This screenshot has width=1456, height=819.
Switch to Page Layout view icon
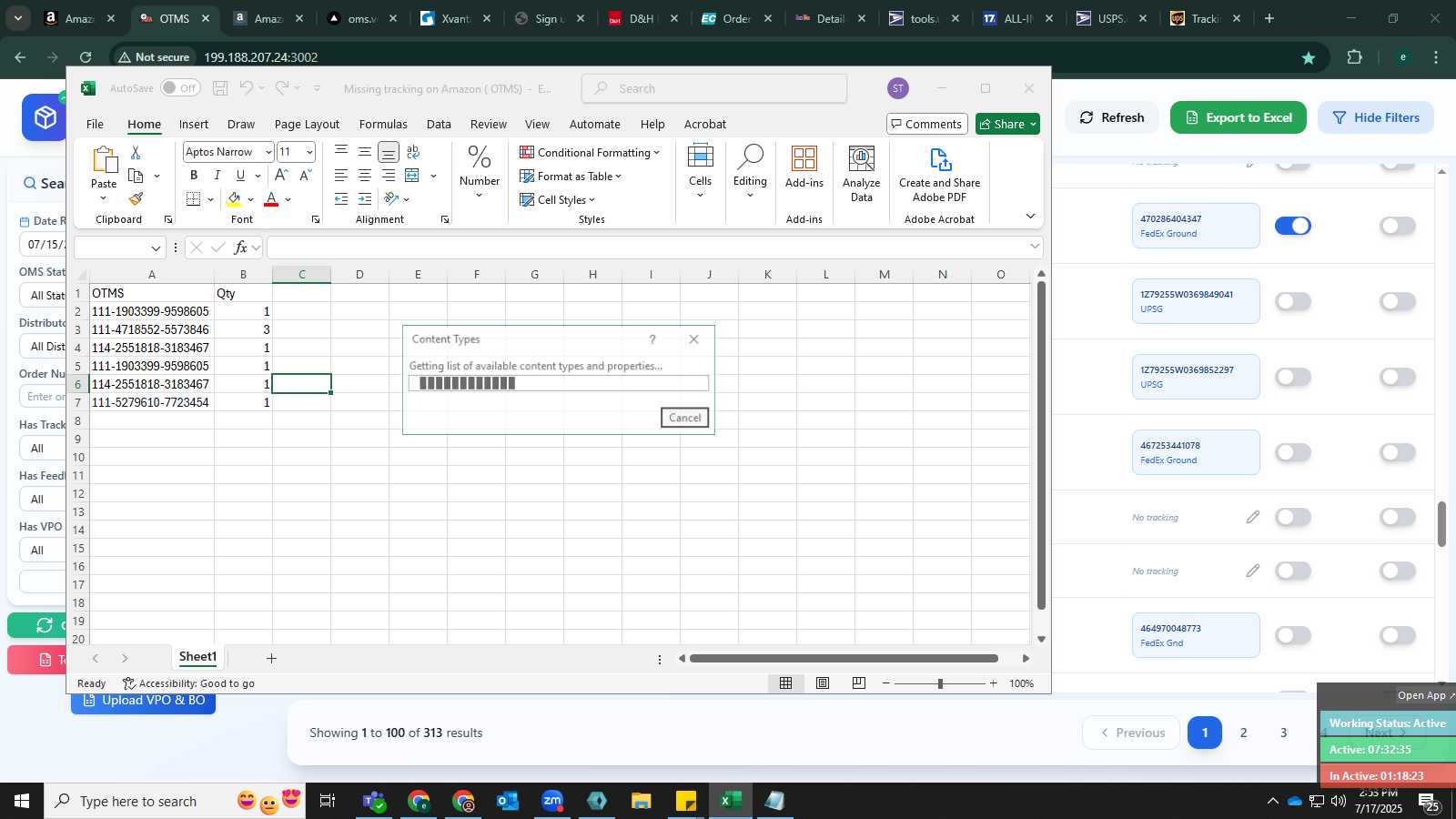click(823, 683)
